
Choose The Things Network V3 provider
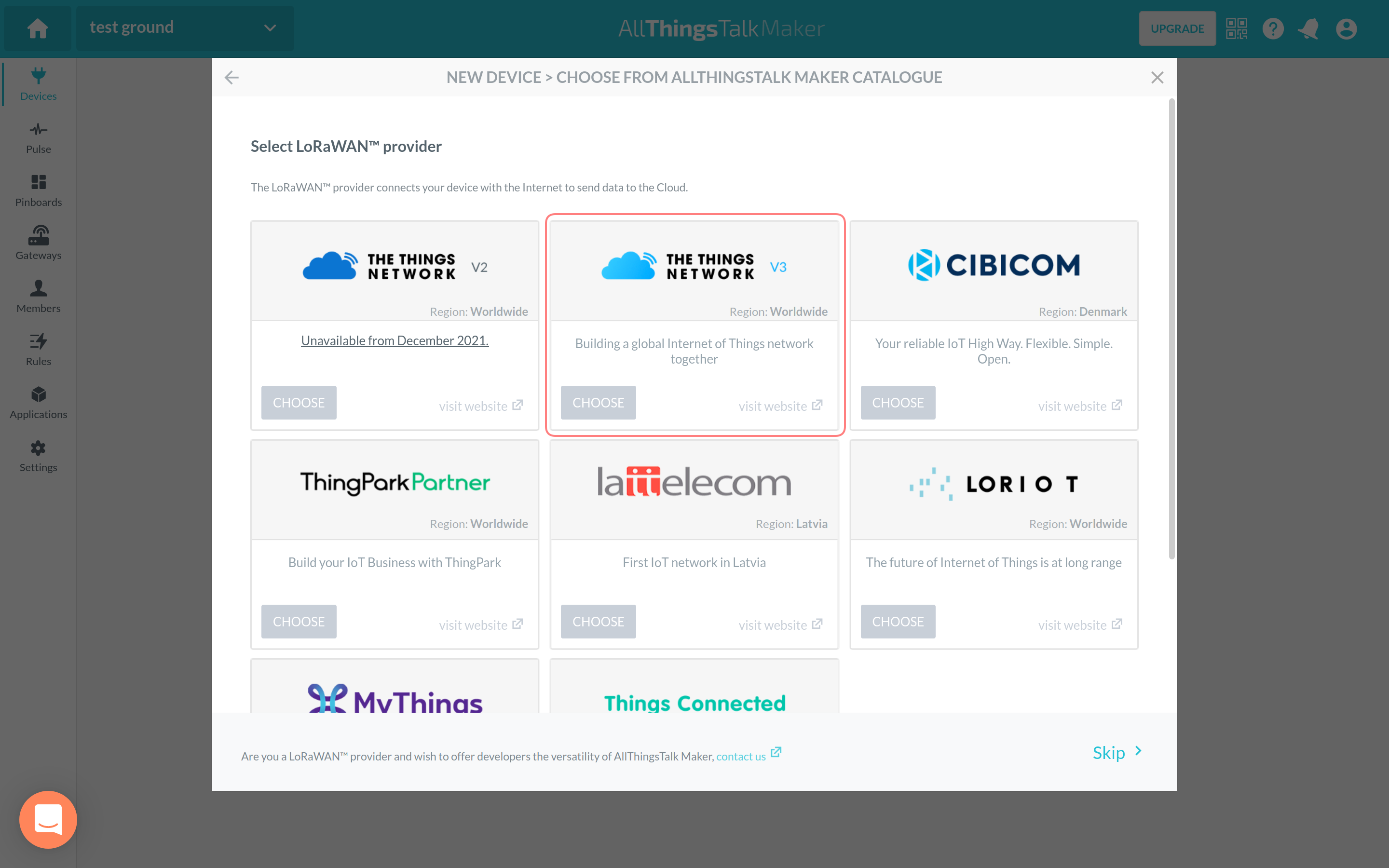pyautogui.click(x=598, y=403)
